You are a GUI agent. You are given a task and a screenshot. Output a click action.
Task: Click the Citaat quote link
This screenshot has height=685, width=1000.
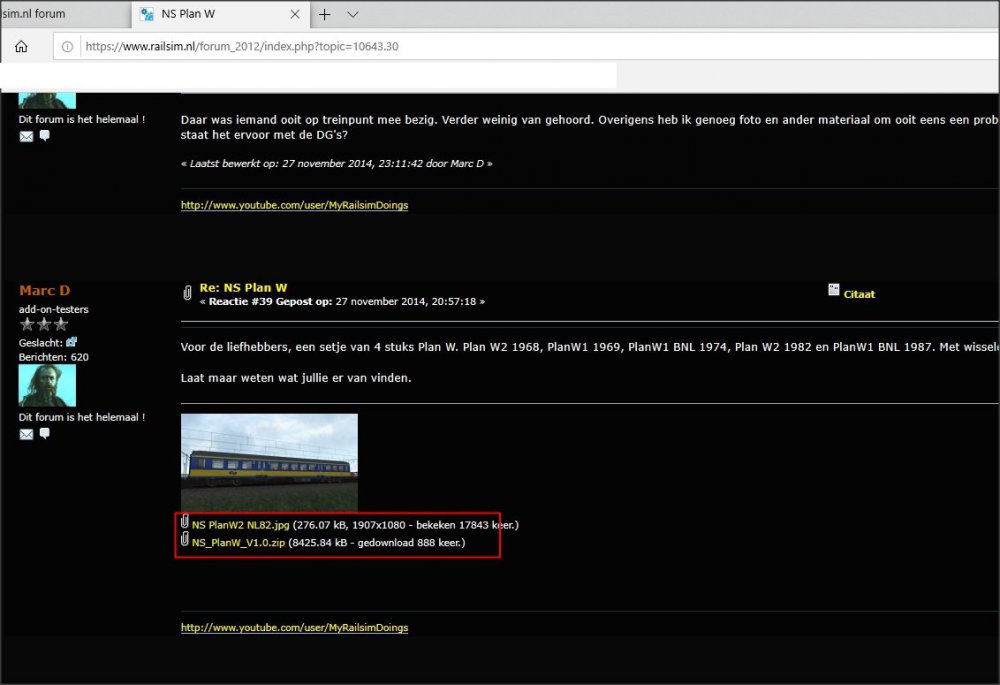click(x=859, y=294)
